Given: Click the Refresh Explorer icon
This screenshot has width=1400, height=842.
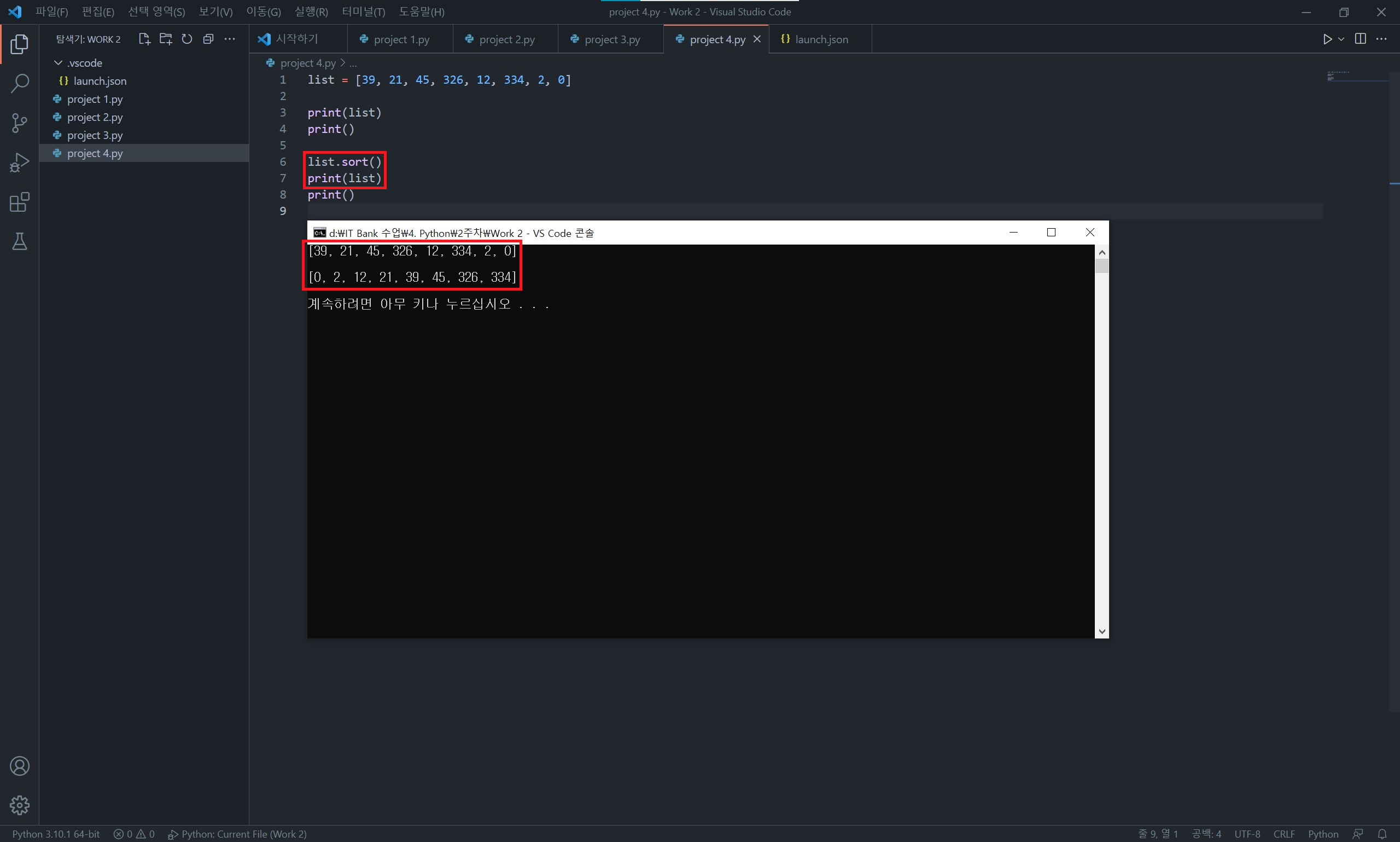Looking at the screenshot, I should 186,39.
